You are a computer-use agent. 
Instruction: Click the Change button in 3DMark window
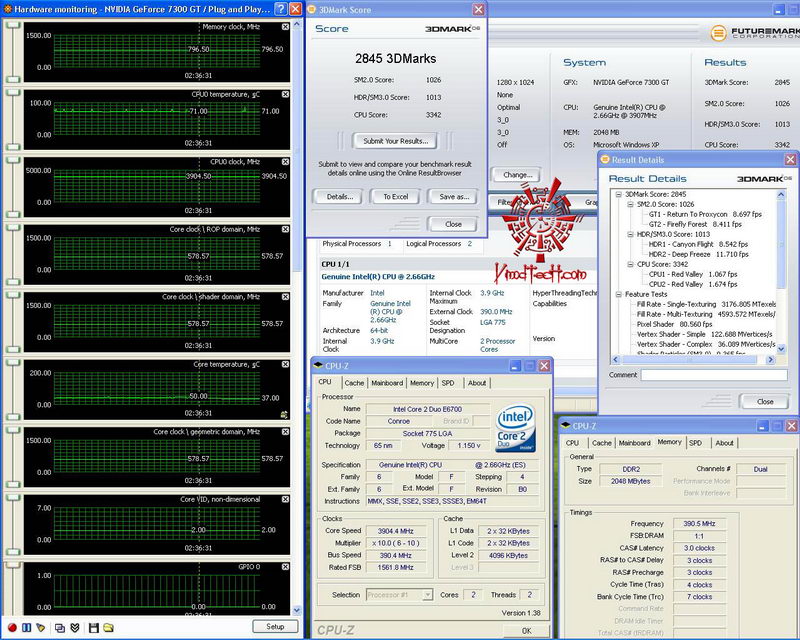pos(517,175)
